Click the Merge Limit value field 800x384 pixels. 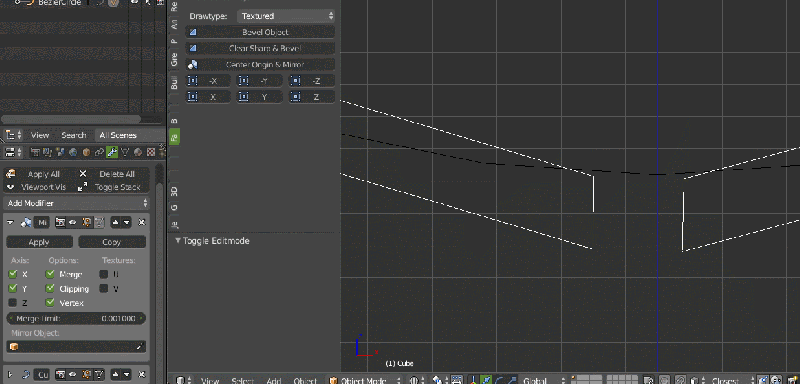pos(77,318)
